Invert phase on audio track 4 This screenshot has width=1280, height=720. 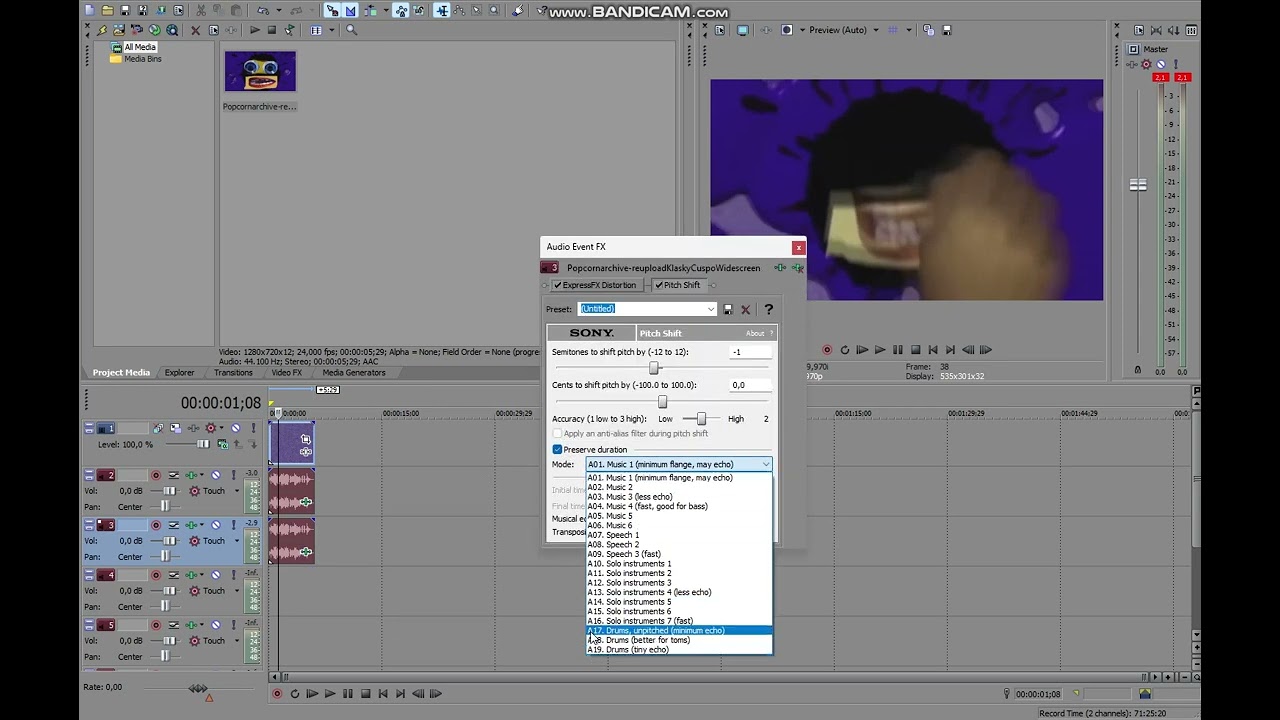[174, 575]
